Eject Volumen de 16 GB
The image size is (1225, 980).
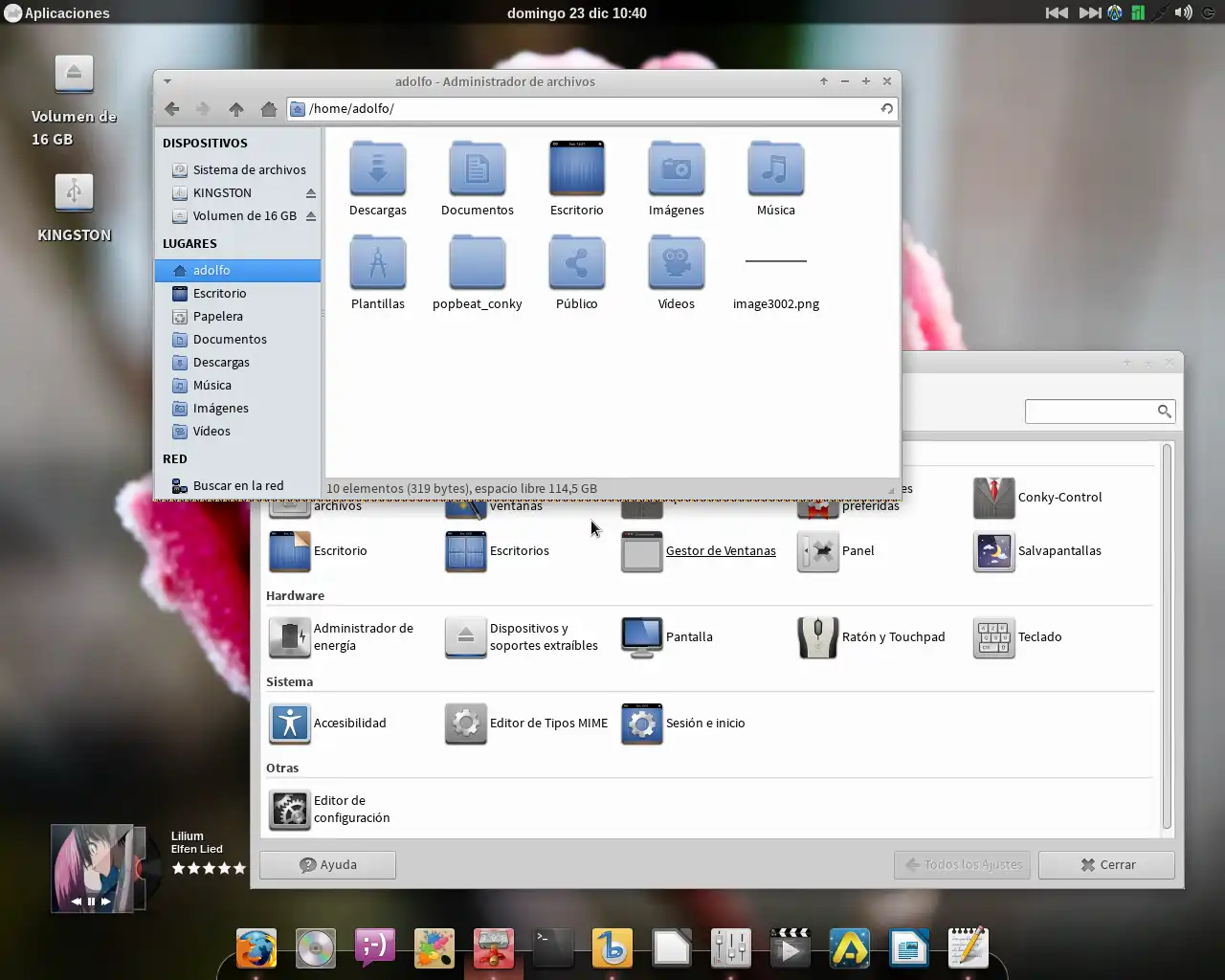pos(311,216)
